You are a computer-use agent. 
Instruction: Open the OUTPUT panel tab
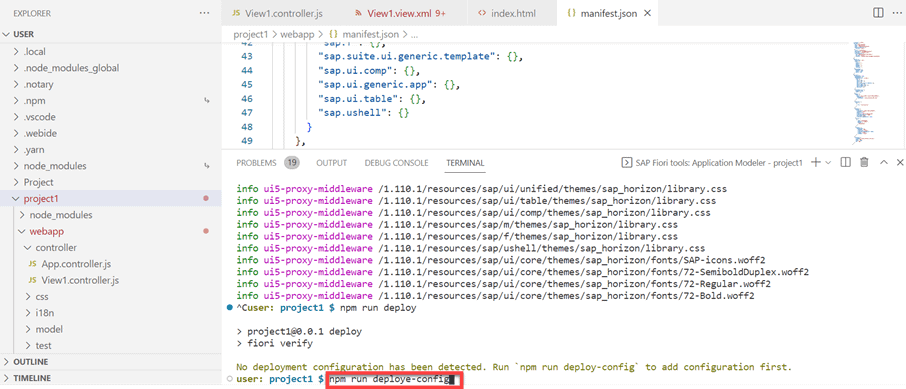(x=332, y=163)
